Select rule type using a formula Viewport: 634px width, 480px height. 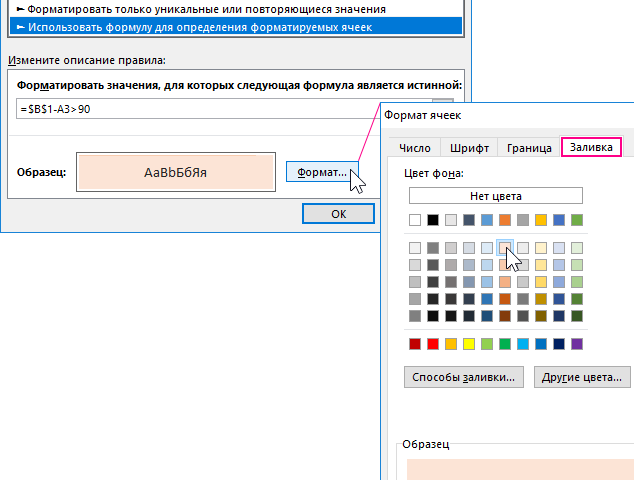click(200, 26)
